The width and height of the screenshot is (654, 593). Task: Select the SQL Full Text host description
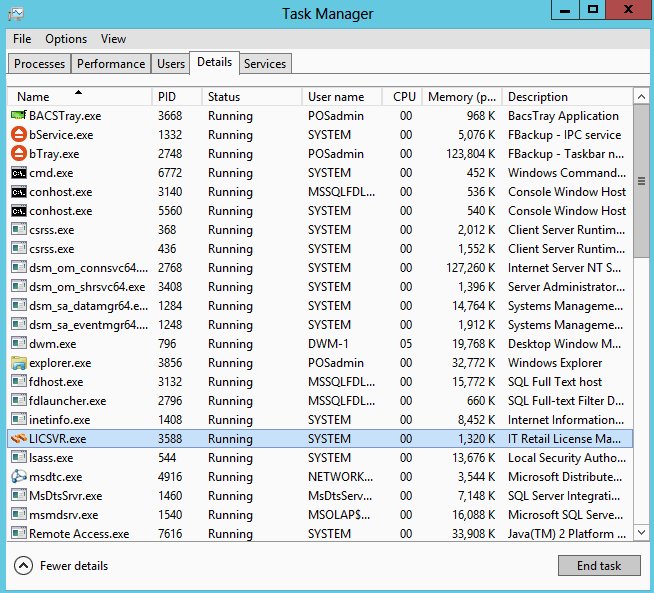tap(555, 382)
